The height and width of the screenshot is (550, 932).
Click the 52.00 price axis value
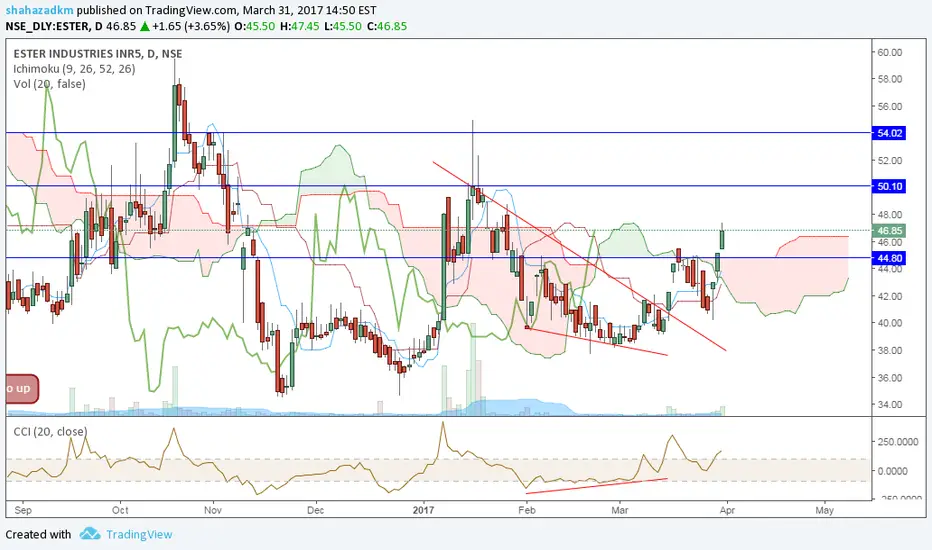click(x=889, y=161)
